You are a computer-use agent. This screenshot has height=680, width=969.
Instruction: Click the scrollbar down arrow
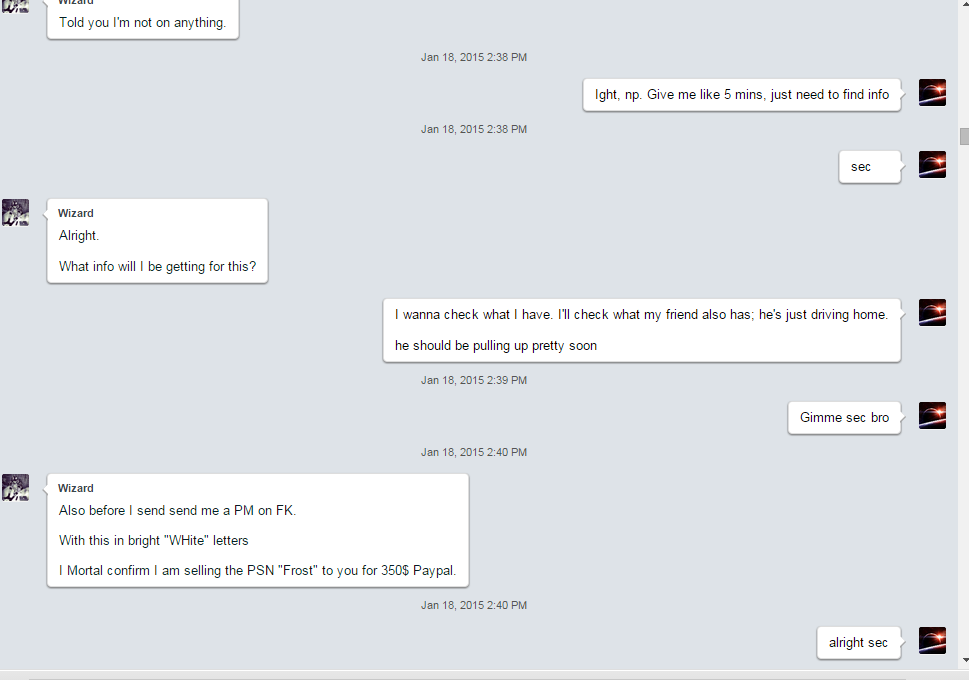(x=963, y=661)
